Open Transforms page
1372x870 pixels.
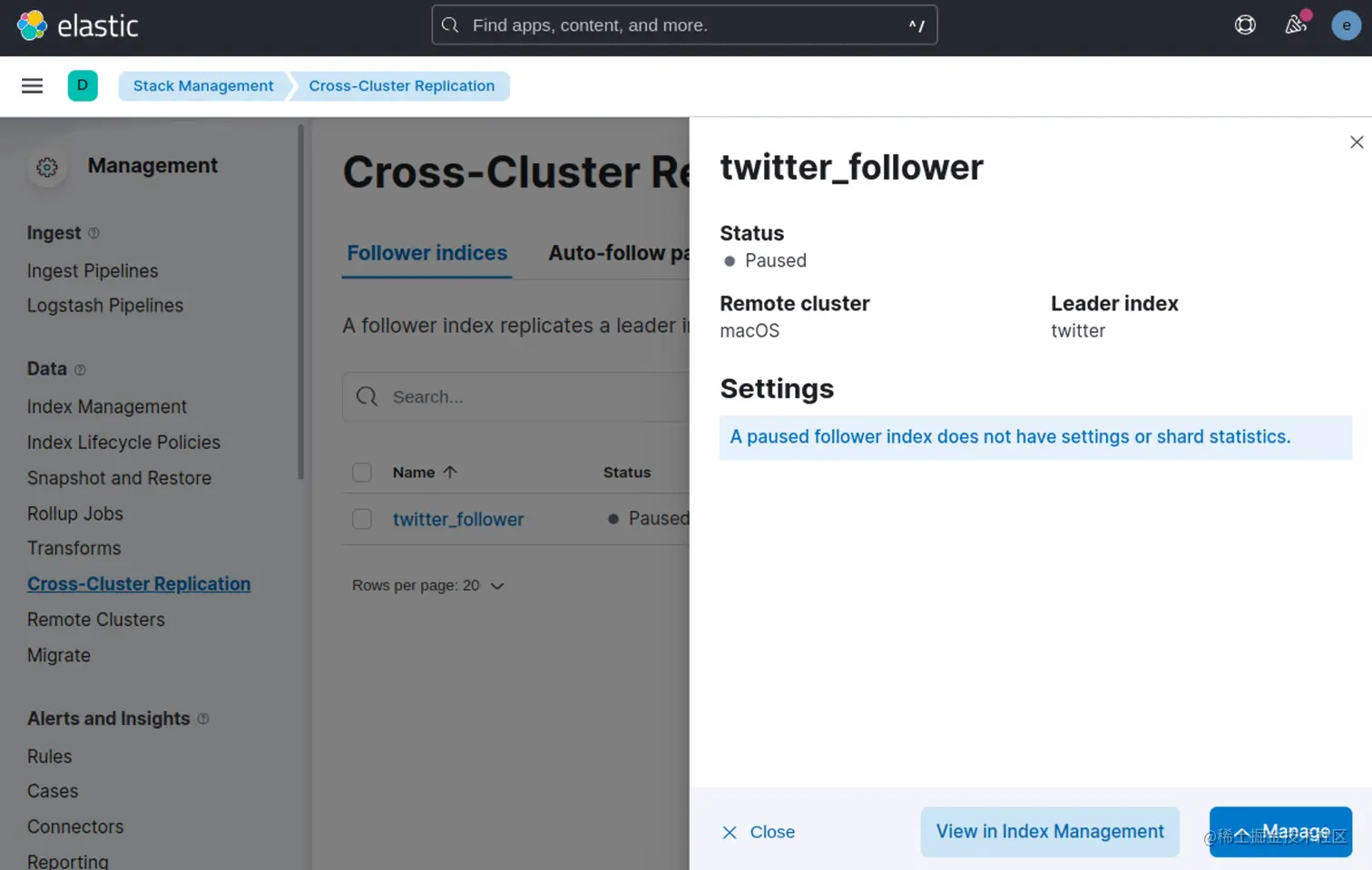pyautogui.click(x=73, y=549)
